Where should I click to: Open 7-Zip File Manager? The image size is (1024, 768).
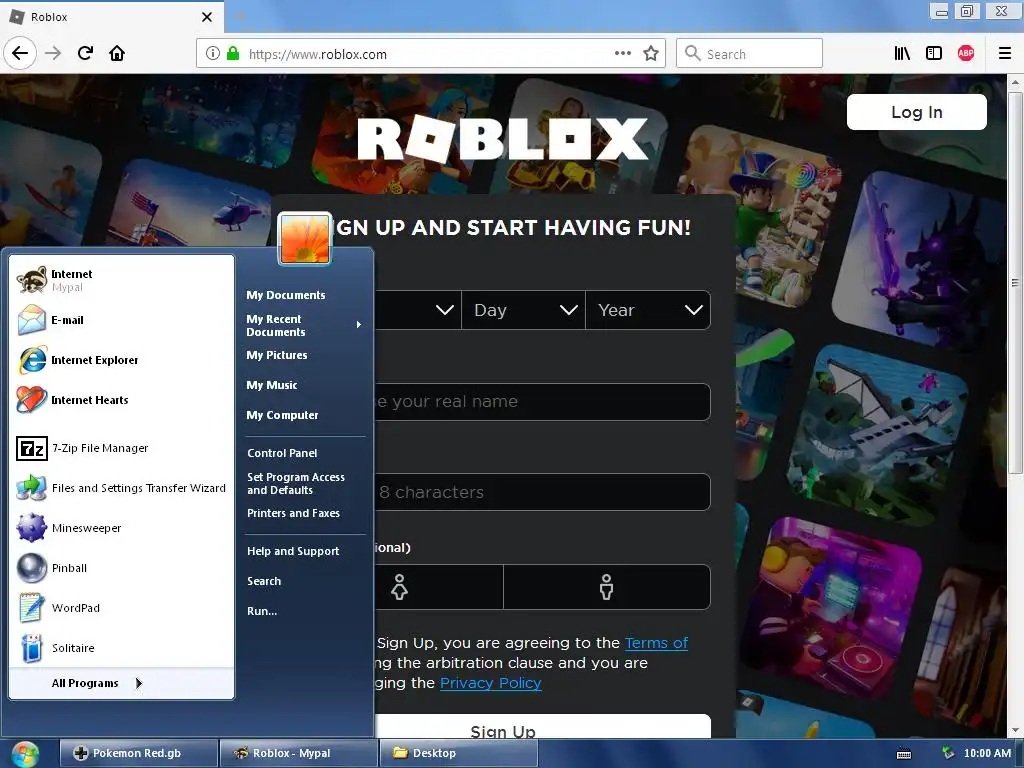point(121,448)
